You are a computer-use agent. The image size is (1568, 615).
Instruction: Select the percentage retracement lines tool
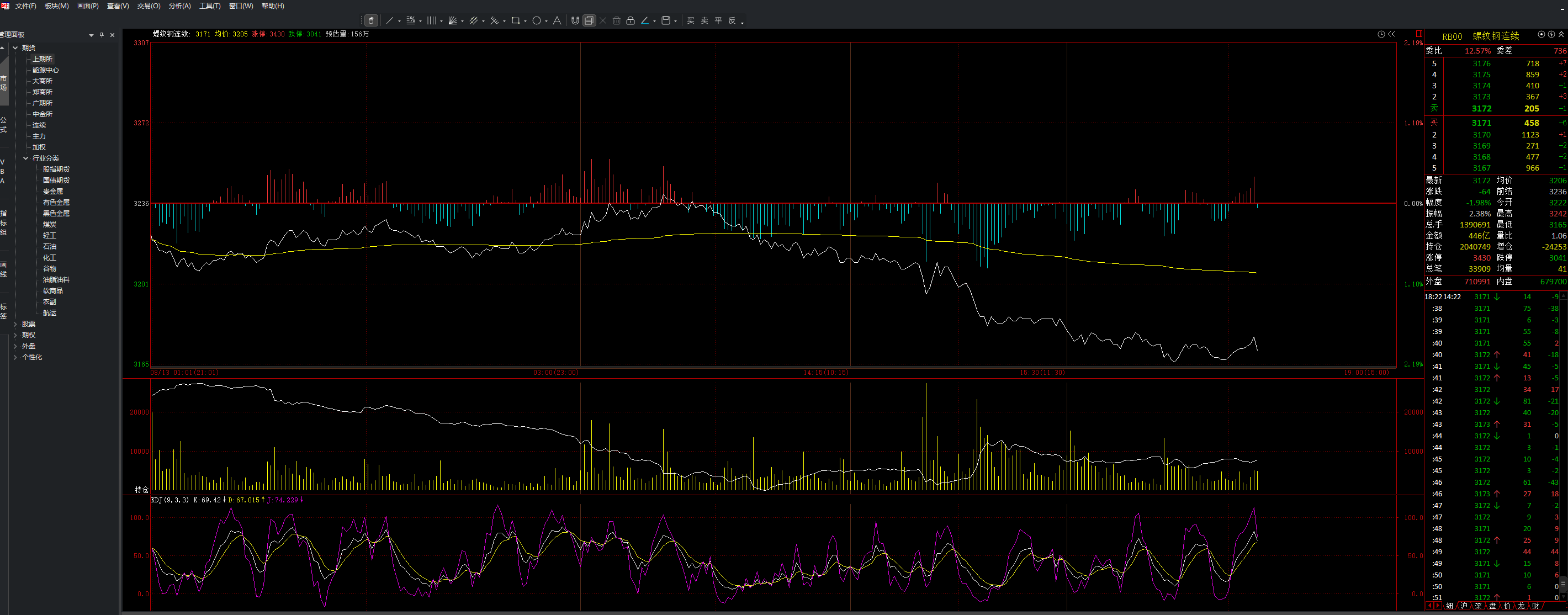pos(411,21)
